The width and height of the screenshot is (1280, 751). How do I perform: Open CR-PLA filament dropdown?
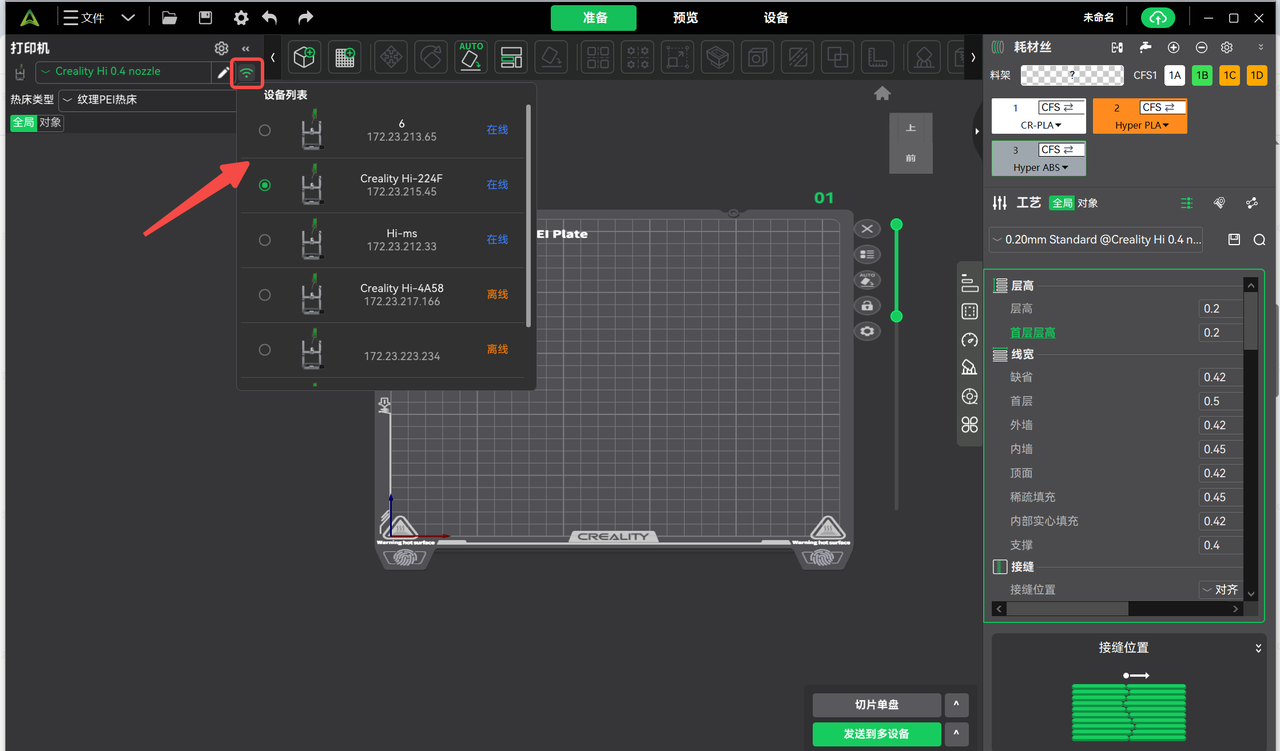(1041, 125)
